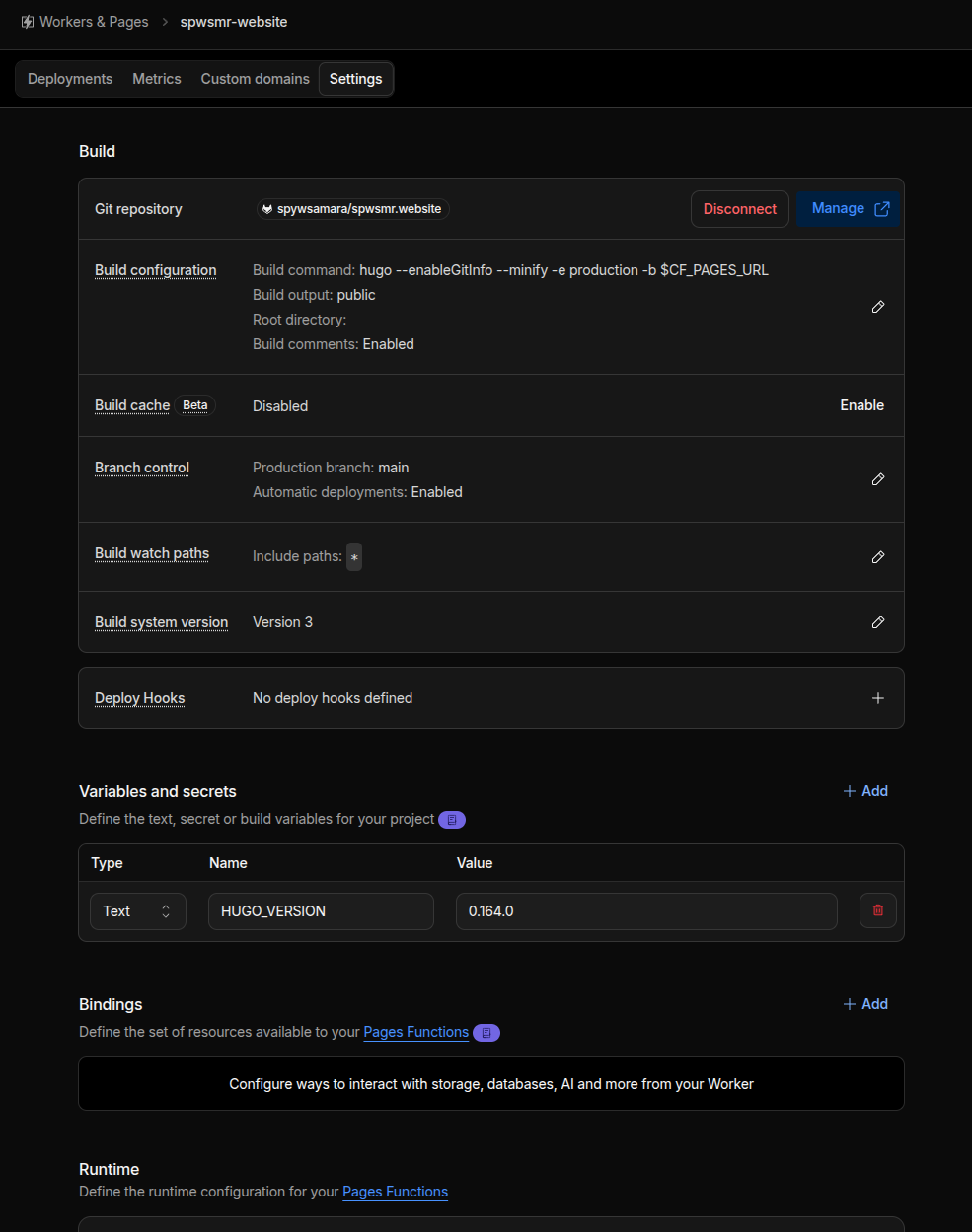This screenshot has height=1232, width=972.
Task: Open Manage repository external link
Action: coord(850,209)
